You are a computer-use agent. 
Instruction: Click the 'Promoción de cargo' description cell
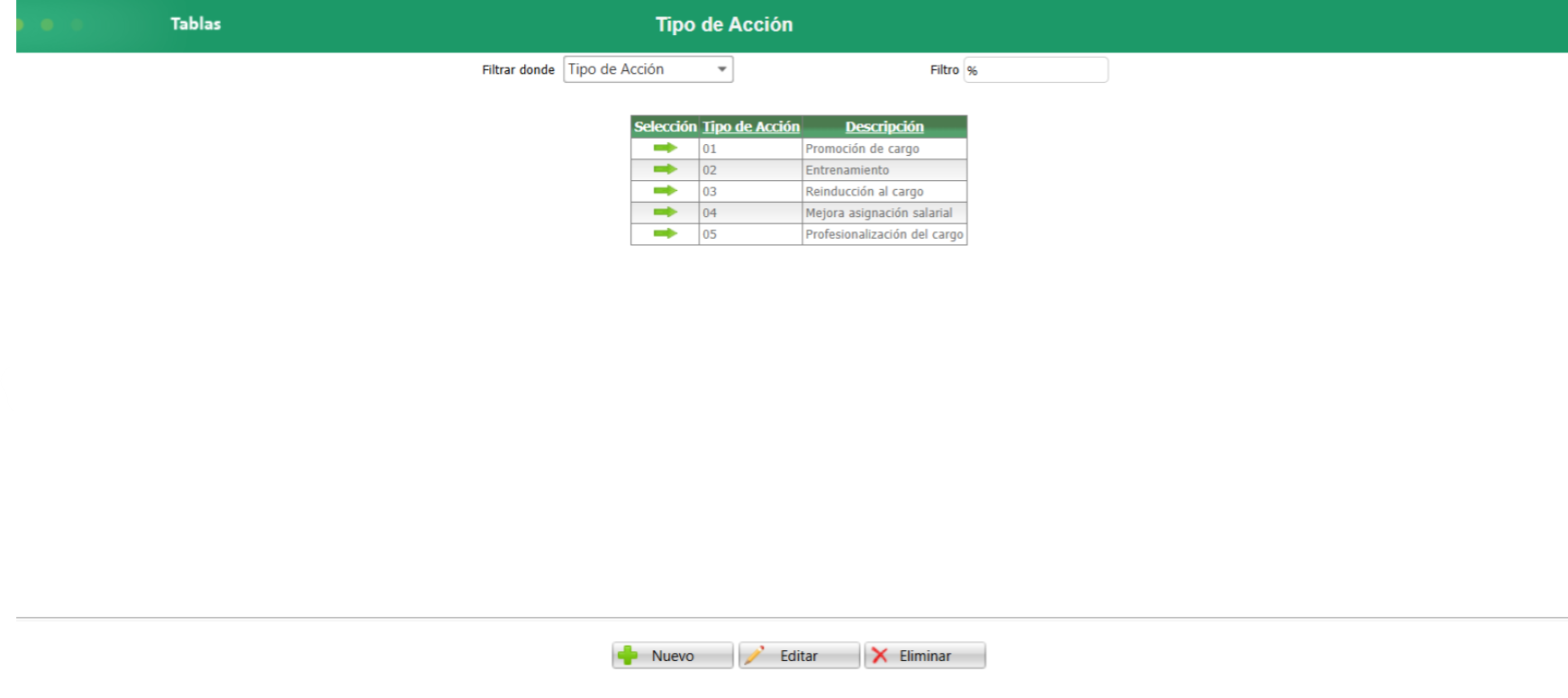tap(884, 149)
